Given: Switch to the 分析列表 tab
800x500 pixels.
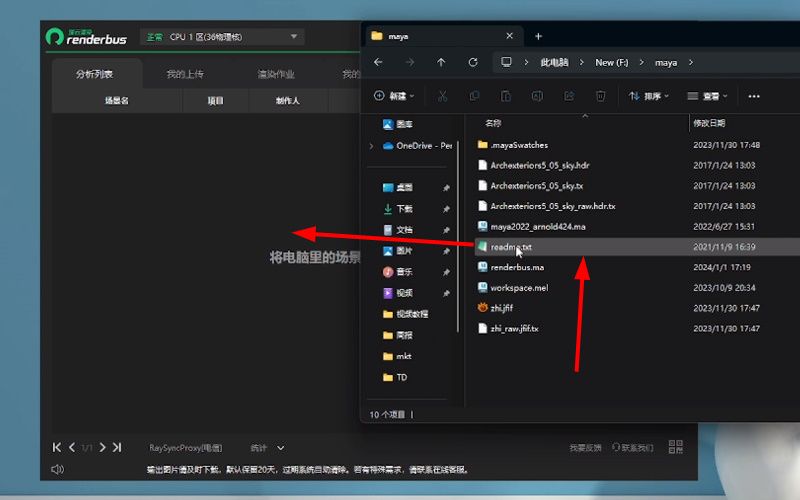Looking at the screenshot, I should pyautogui.click(x=95, y=74).
